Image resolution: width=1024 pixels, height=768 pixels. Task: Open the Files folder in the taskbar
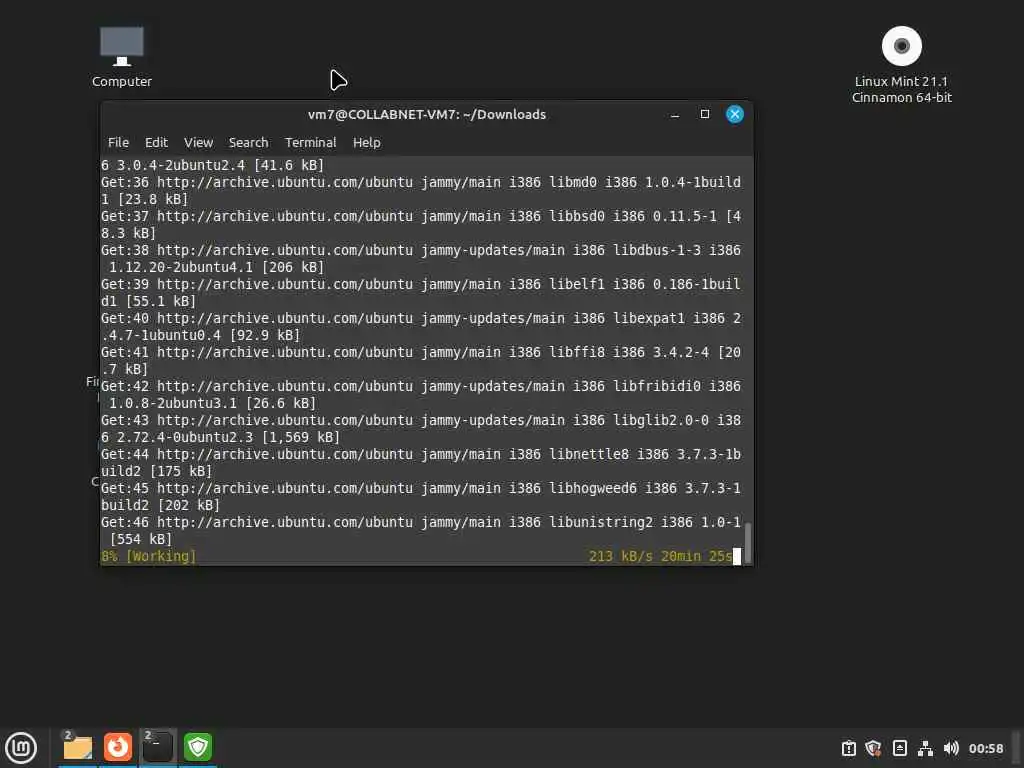pos(78,747)
